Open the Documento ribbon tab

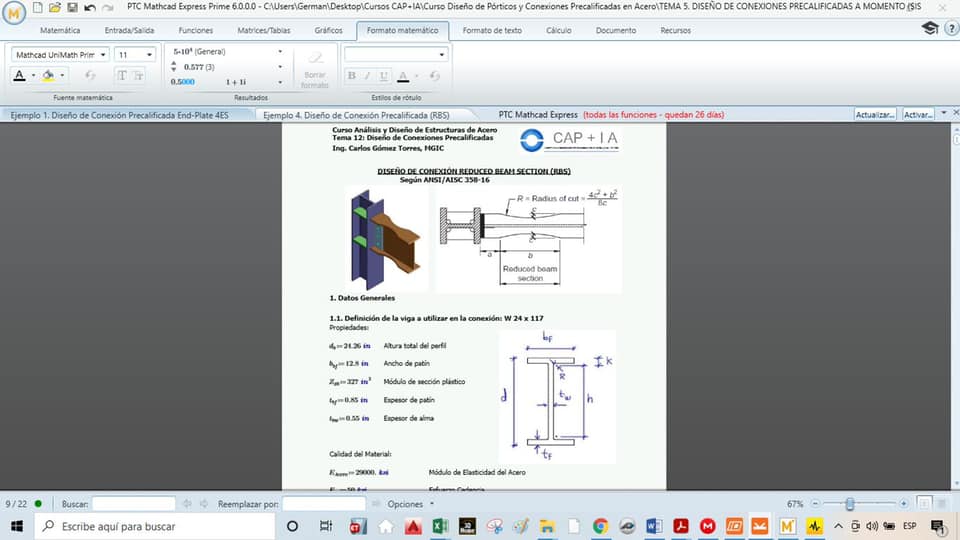coord(616,30)
